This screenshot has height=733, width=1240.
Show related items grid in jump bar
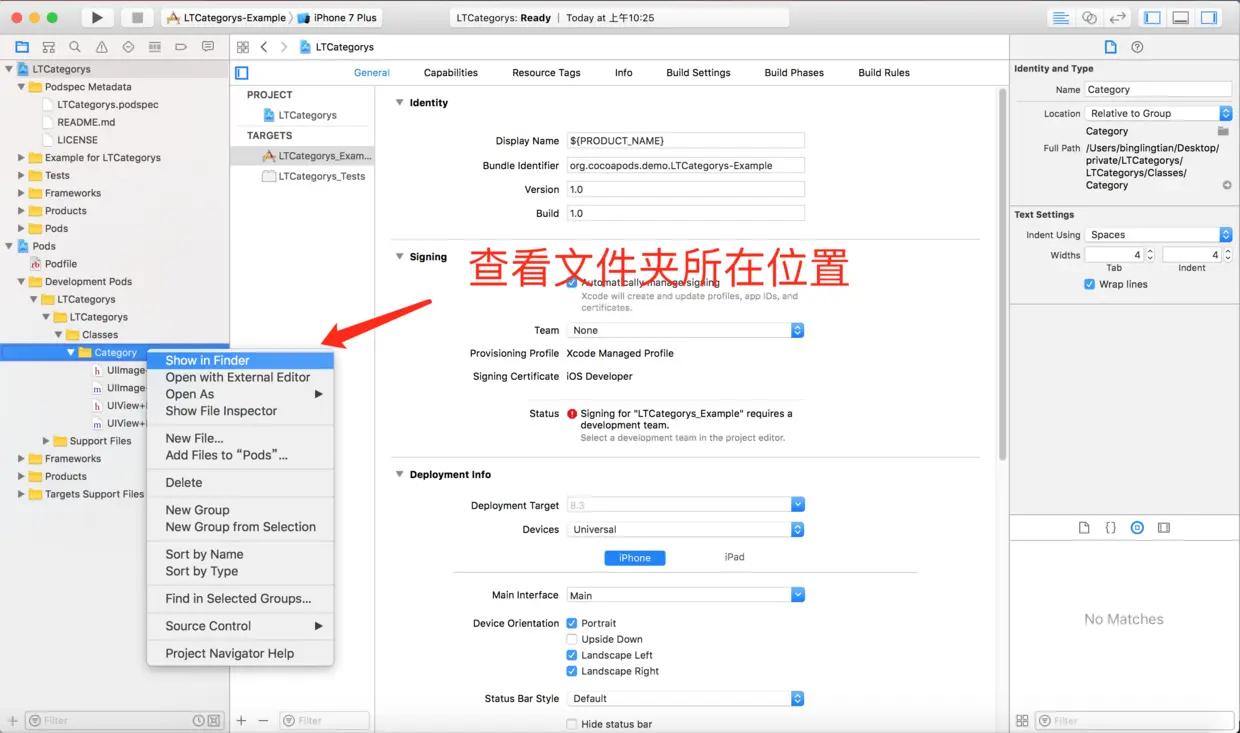coord(242,47)
